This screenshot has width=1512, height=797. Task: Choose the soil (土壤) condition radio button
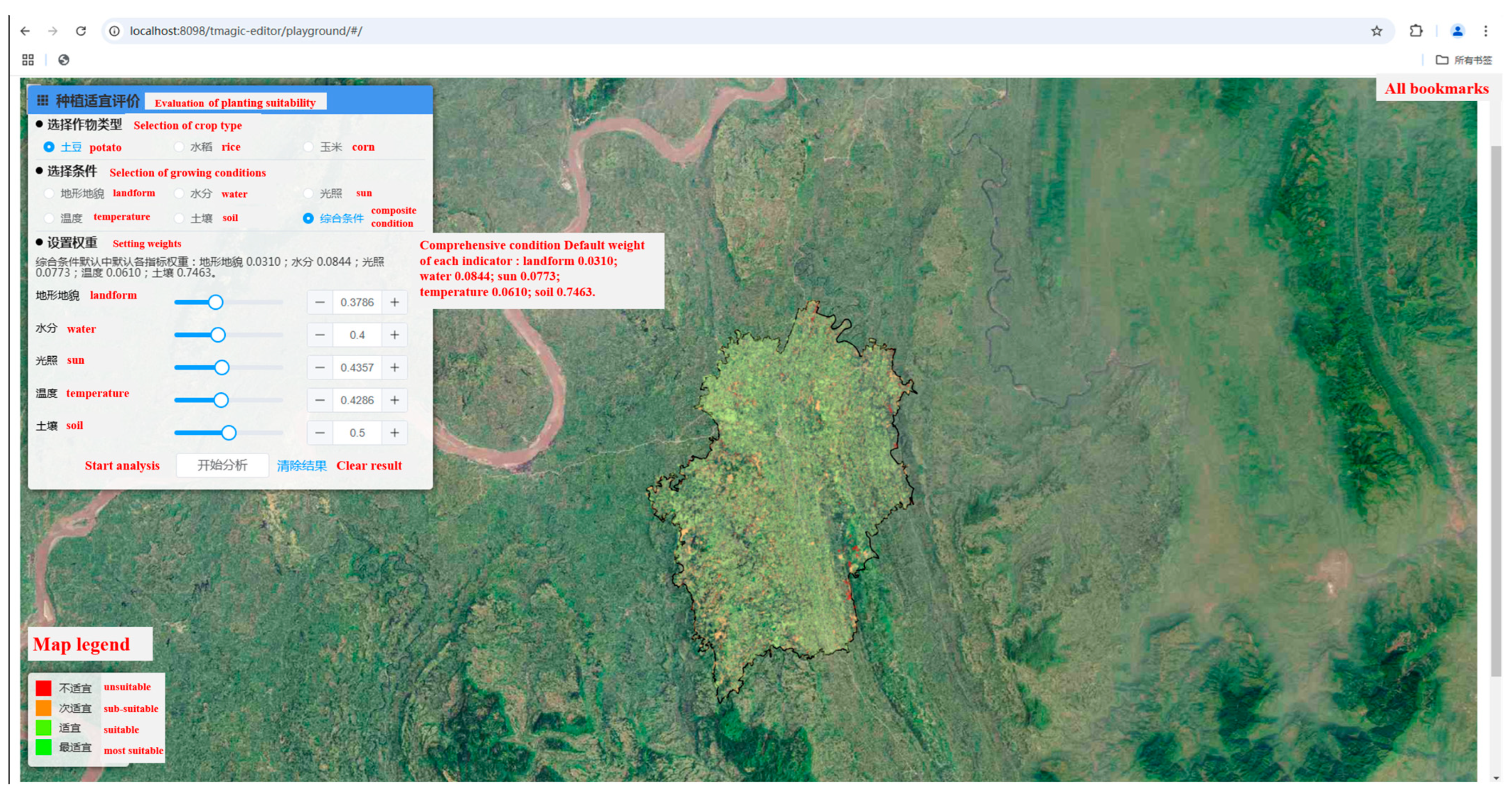(179, 218)
